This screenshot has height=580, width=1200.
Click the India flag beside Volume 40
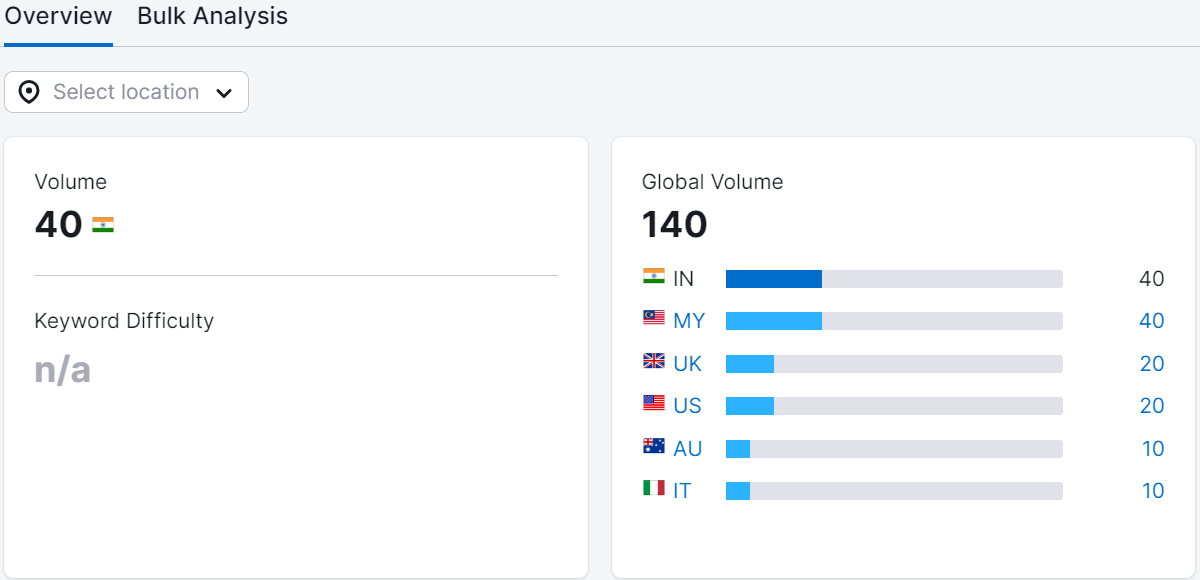coord(105,223)
